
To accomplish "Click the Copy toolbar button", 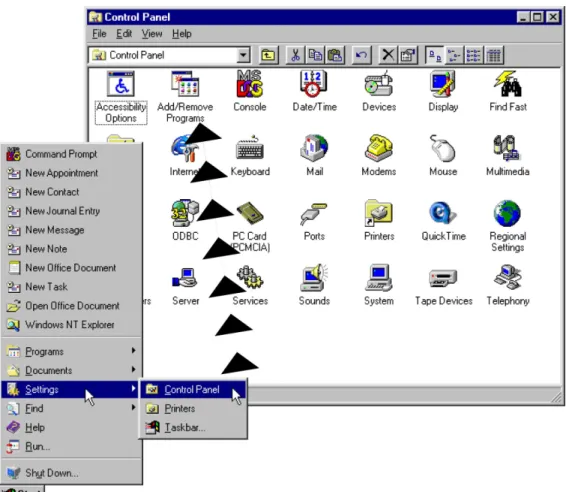I will (x=315, y=55).
